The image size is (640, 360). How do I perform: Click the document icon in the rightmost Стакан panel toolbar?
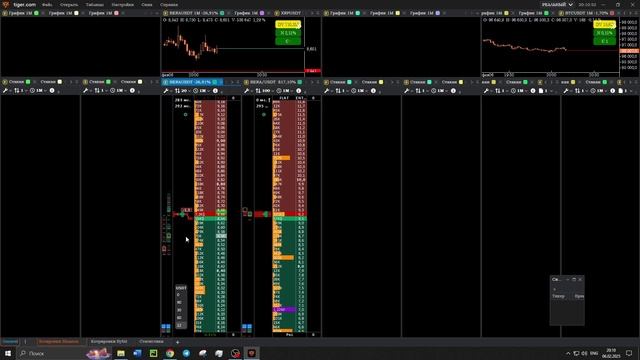click(x=621, y=91)
